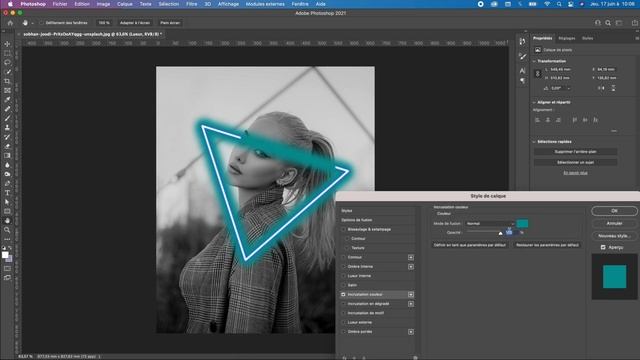
Task: Click Sélectionner un sujet button
Action: [x=575, y=162]
